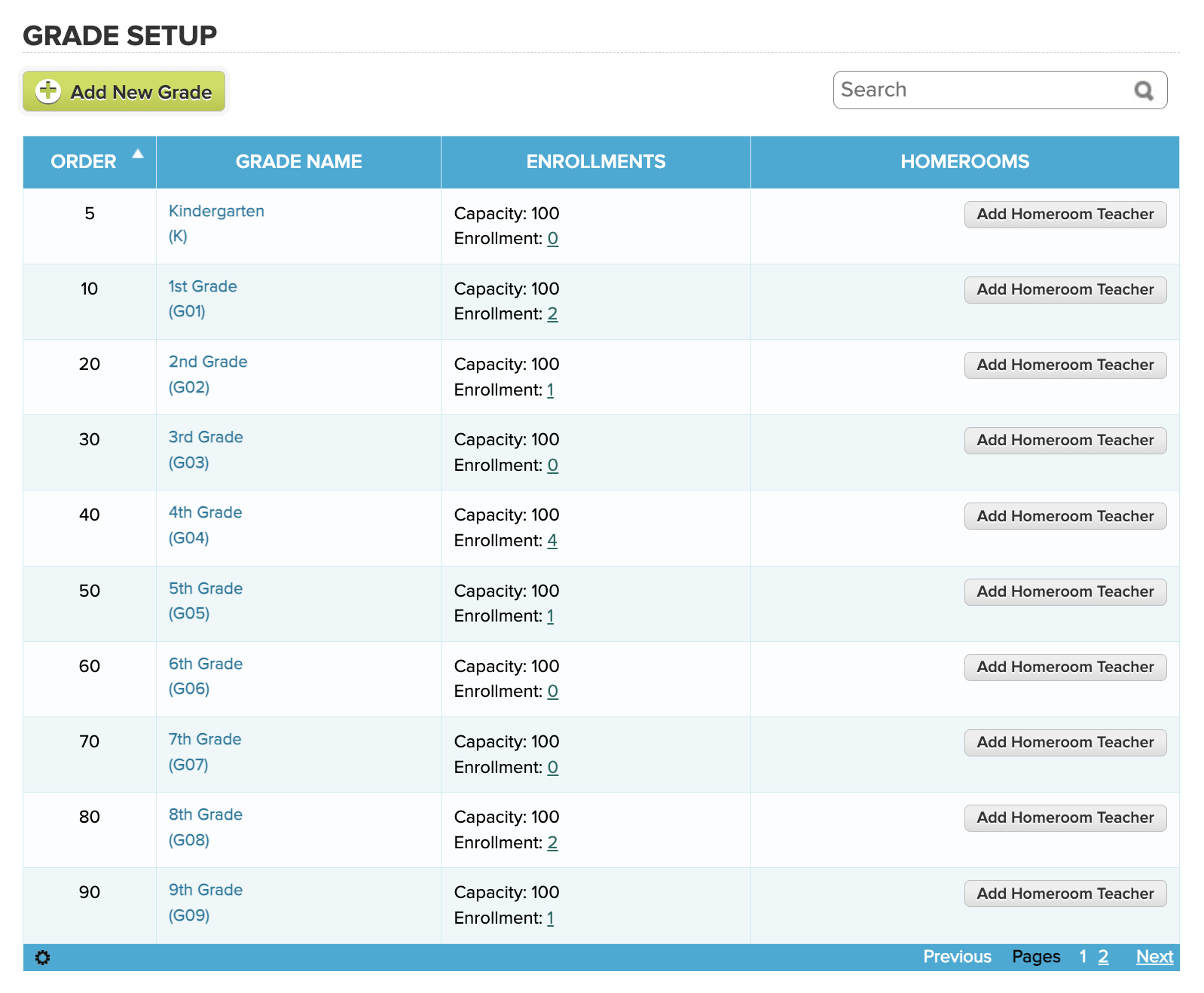The width and height of the screenshot is (1204, 993).
Task: Sort by the GRADE NAME column header
Action: (x=298, y=161)
